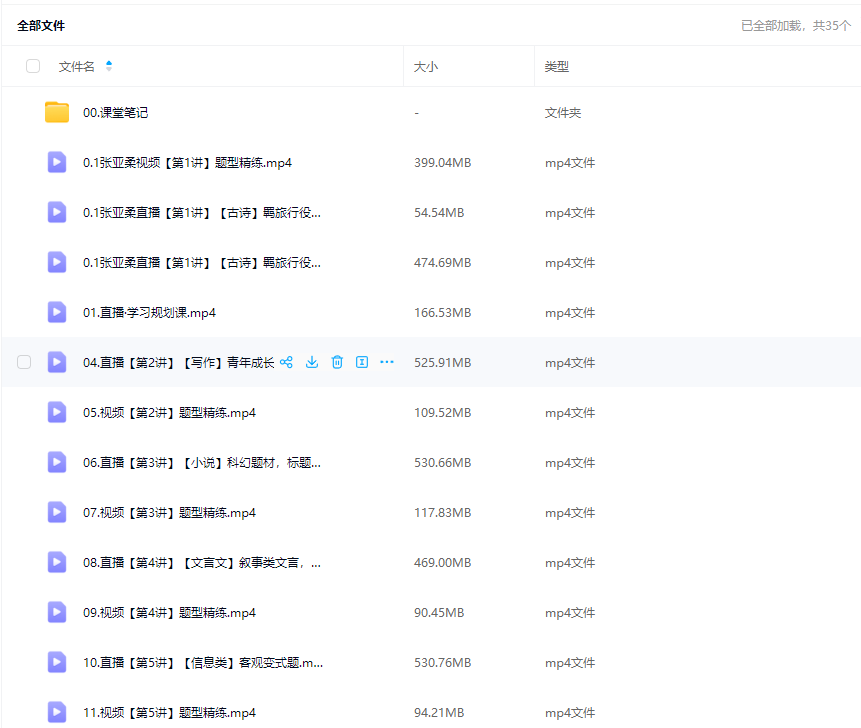
Task: Click video icon of 09.视频【第4讲】题型精练.mp4
Action: pyautogui.click(x=57, y=612)
